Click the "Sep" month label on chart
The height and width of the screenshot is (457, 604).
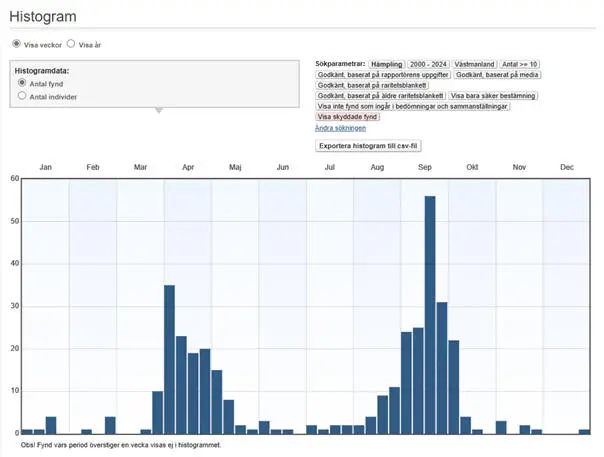[425, 167]
